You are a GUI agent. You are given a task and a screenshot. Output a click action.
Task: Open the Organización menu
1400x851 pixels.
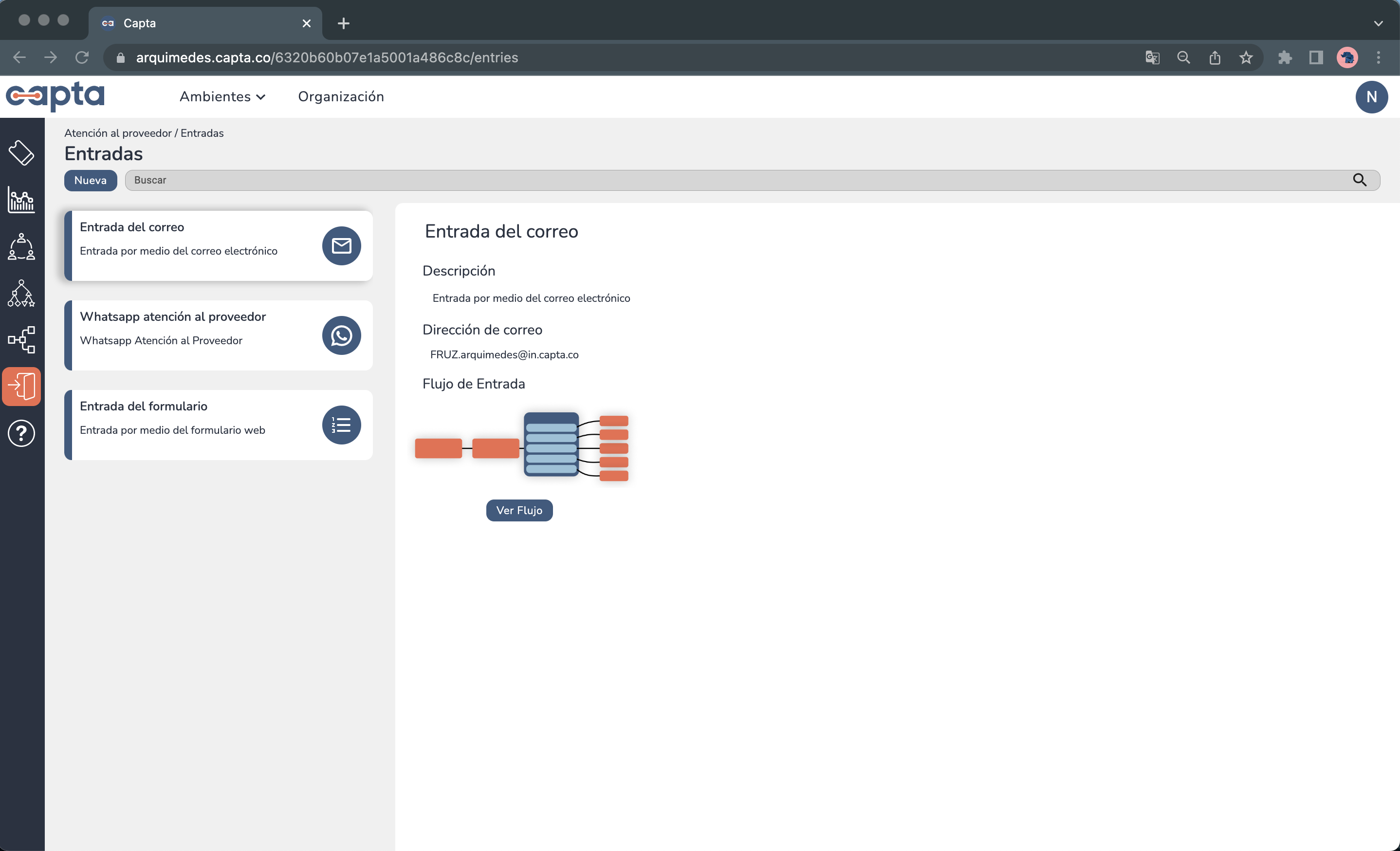point(341,96)
